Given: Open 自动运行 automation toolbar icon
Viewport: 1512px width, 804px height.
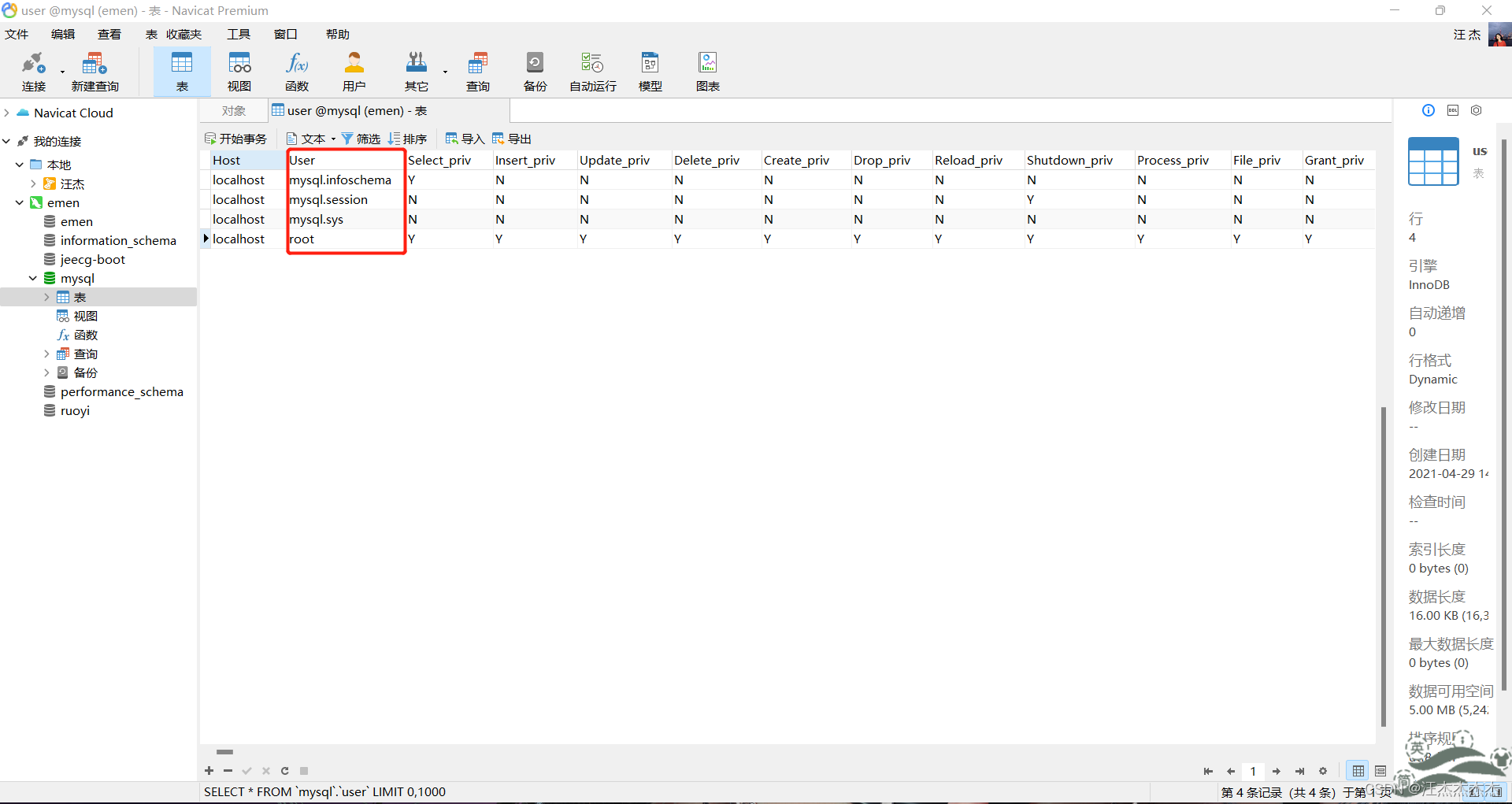Looking at the screenshot, I should (593, 72).
